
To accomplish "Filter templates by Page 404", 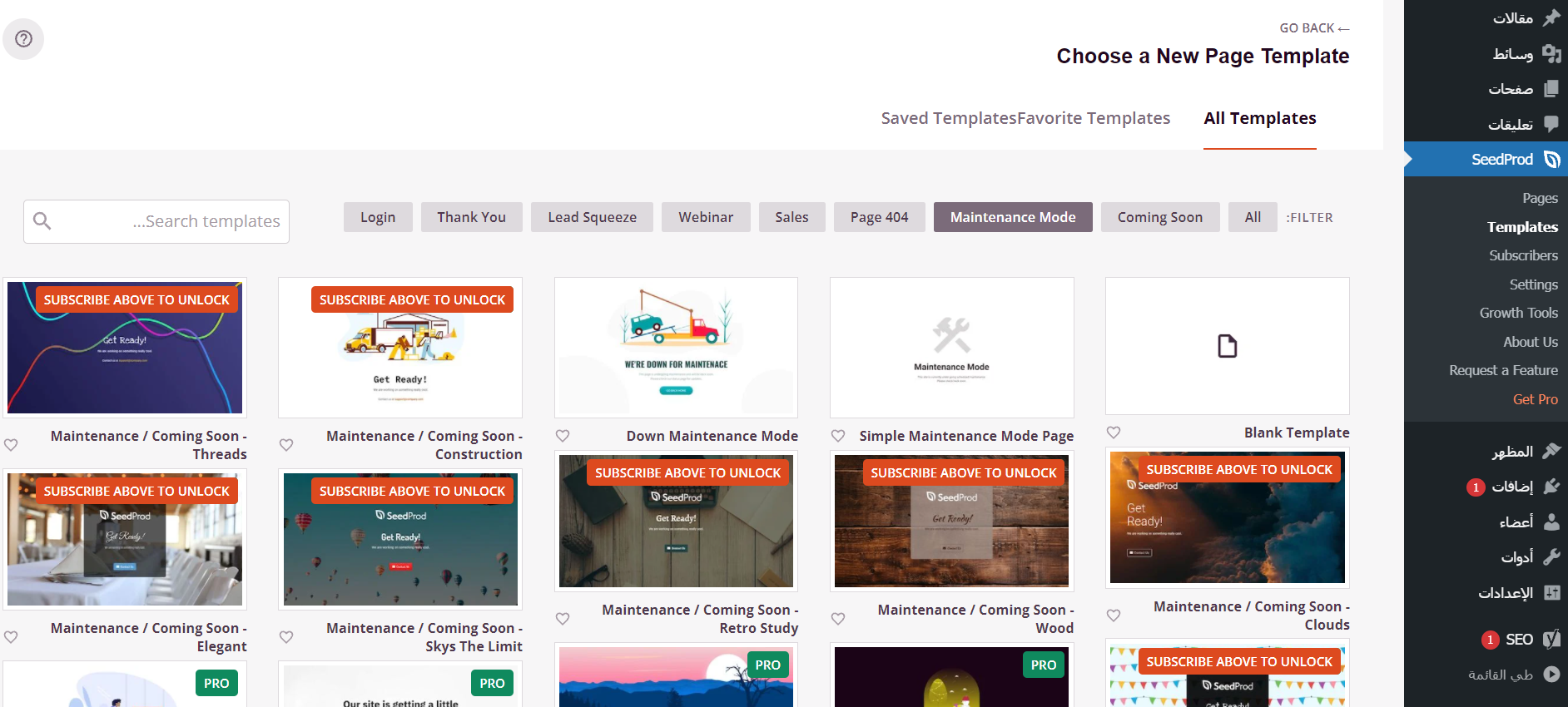I will coord(880,217).
